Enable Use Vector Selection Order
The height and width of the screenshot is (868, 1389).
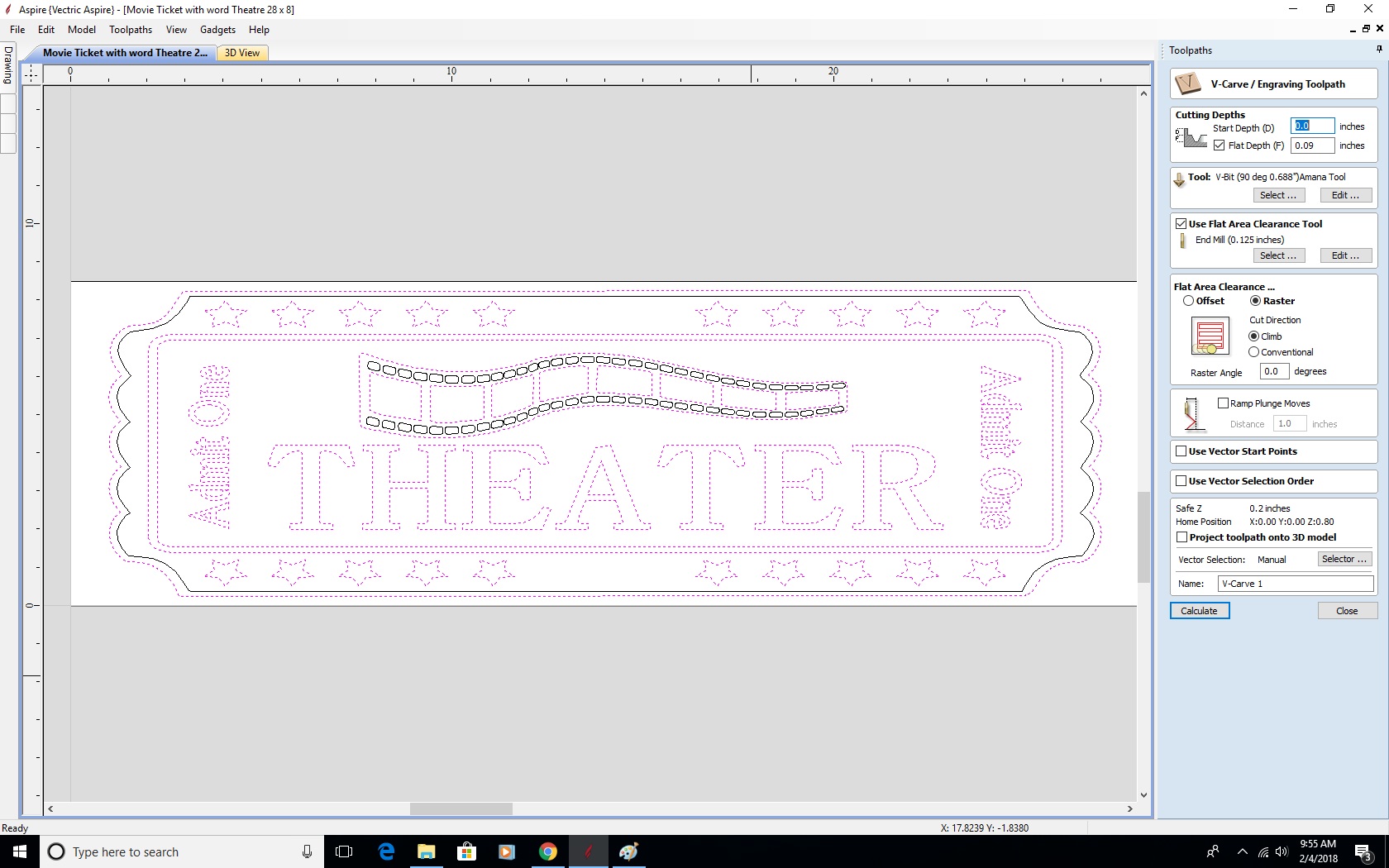pos(1181,481)
